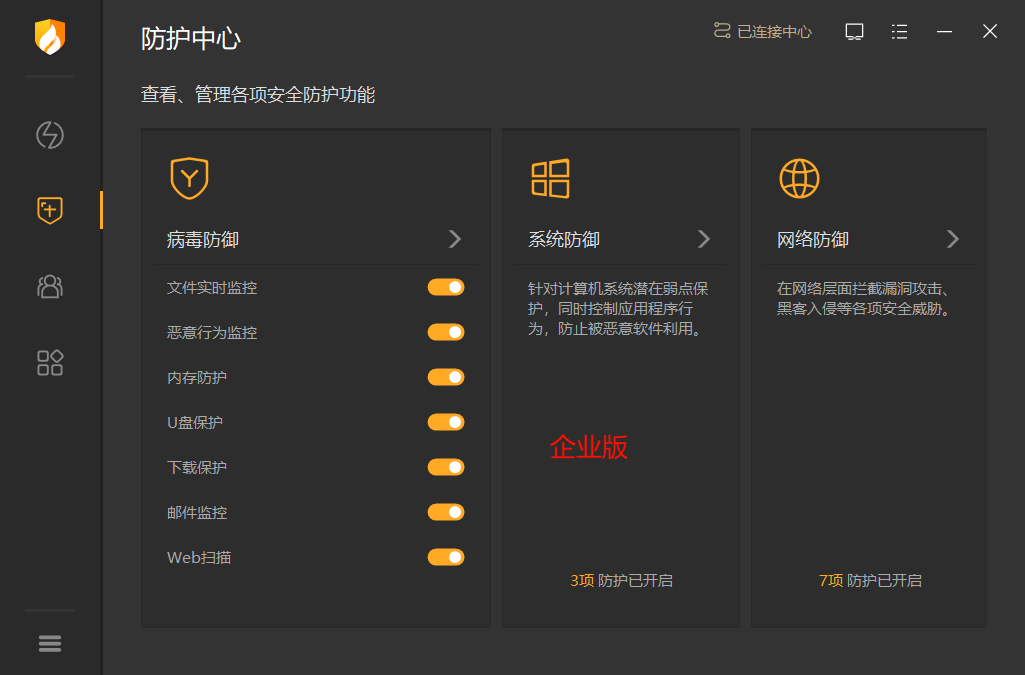The width and height of the screenshot is (1025, 675).
Task: Click the monitor icon in title bar
Action: point(854,32)
